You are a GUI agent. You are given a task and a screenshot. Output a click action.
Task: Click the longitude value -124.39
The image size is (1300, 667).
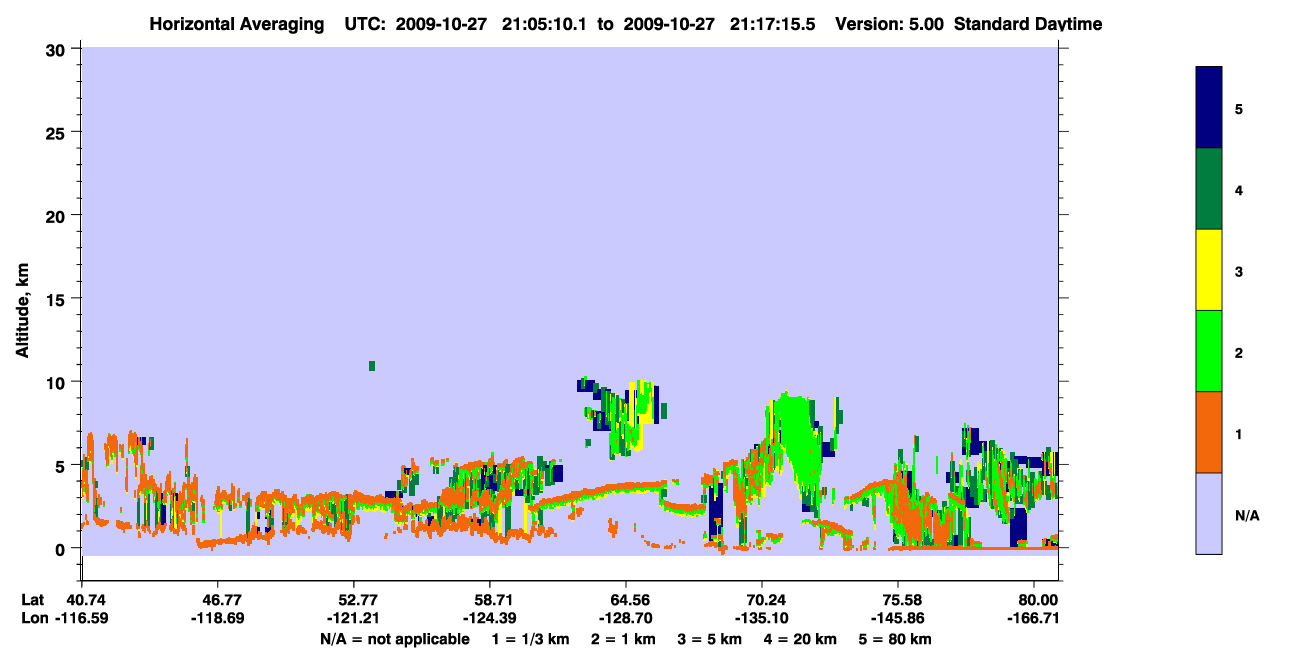[x=489, y=618]
